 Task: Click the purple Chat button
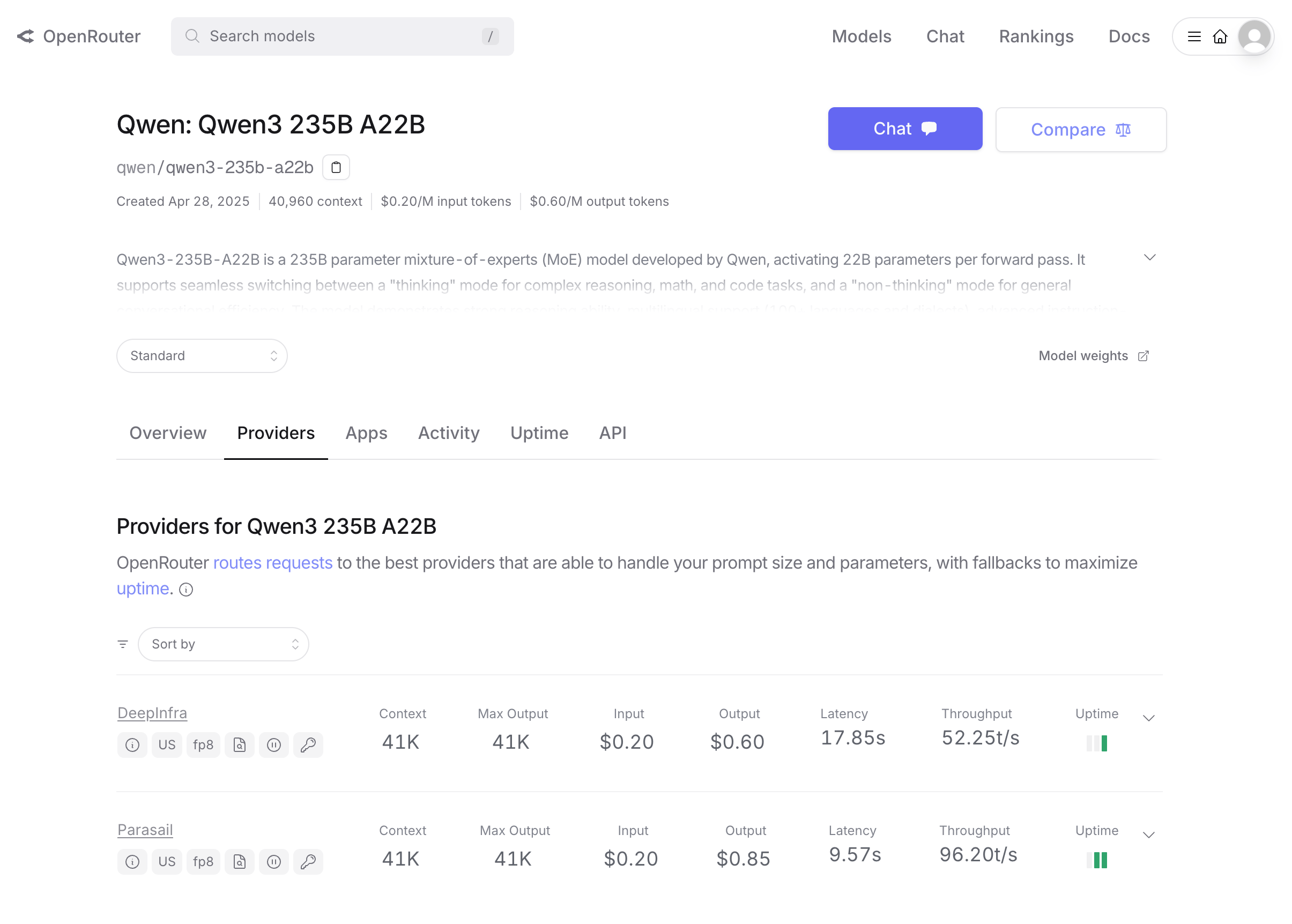904,129
